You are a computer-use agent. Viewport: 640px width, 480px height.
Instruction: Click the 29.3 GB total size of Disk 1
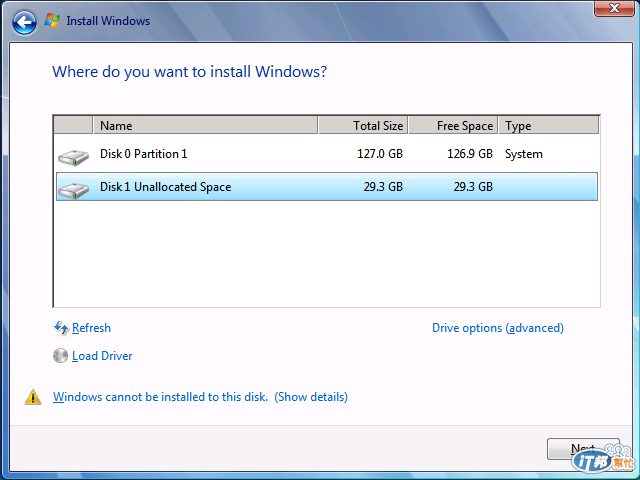[x=383, y=187]
